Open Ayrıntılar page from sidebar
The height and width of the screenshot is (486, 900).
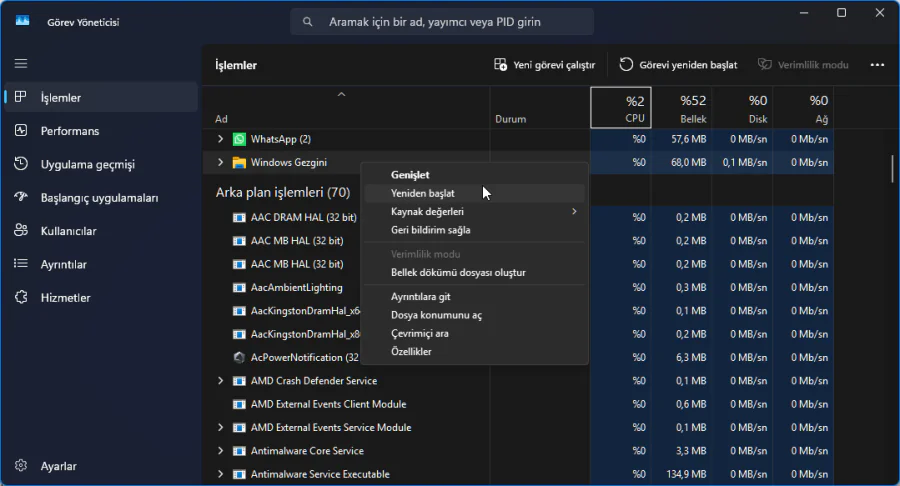pyautogui.click(x=101, y=264)
